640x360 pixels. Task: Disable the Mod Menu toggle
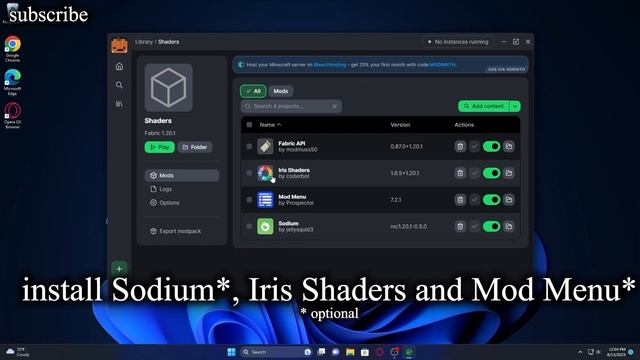tap(491, 200)
